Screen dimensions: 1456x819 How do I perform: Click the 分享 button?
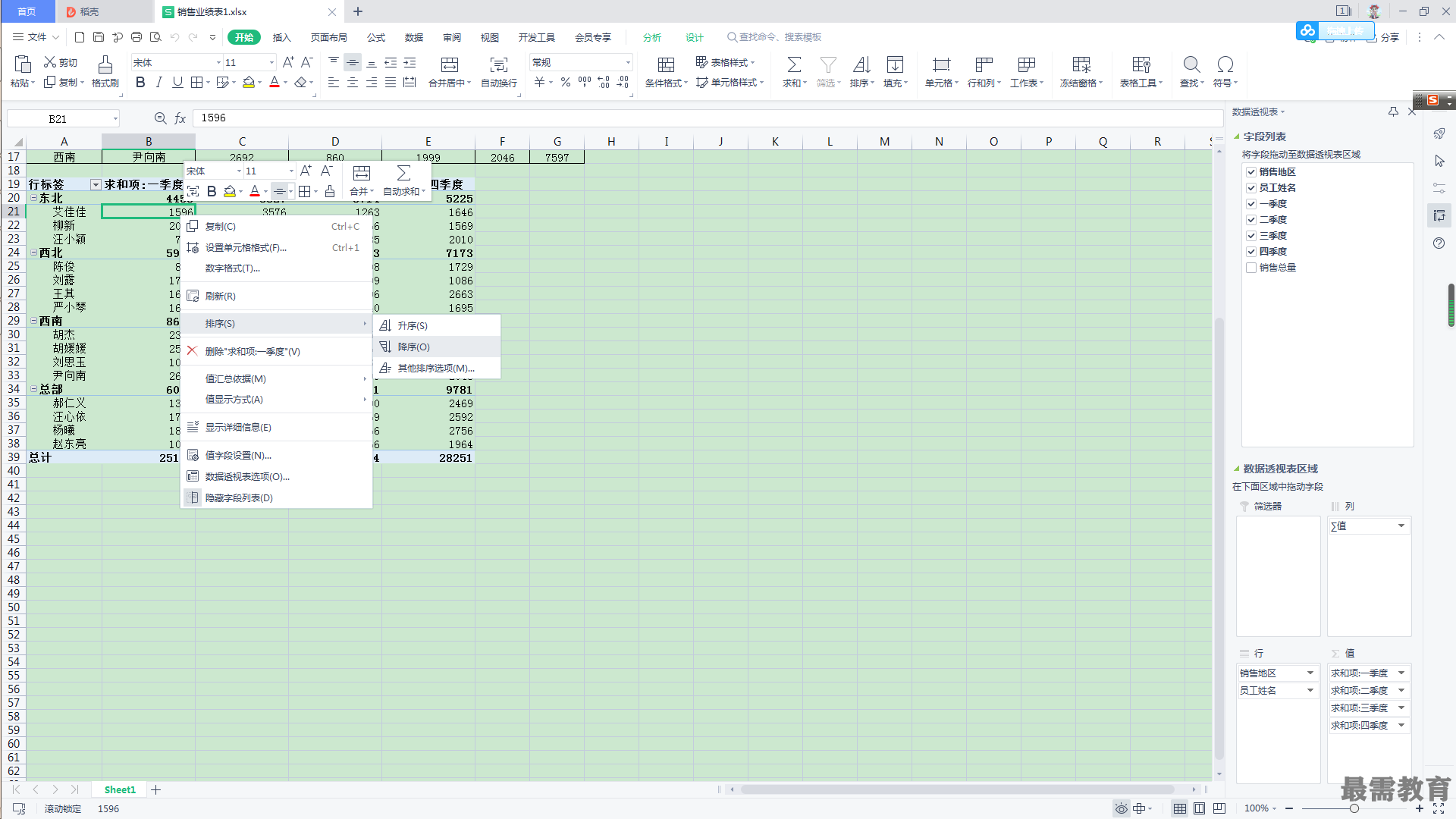[1383, 37]
